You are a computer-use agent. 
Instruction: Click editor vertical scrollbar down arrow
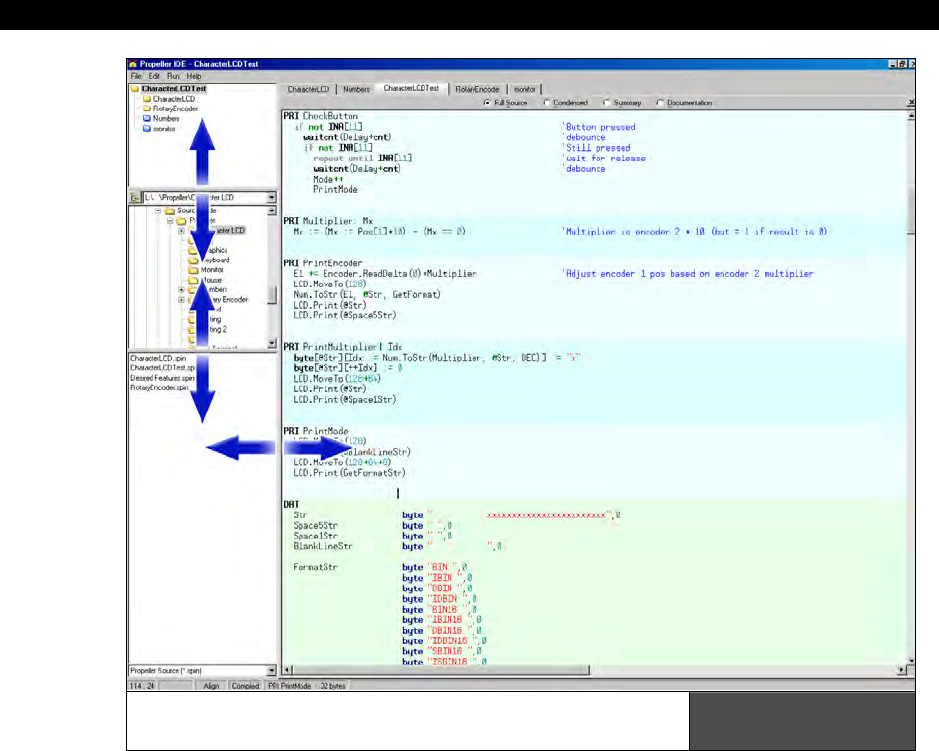911,660
